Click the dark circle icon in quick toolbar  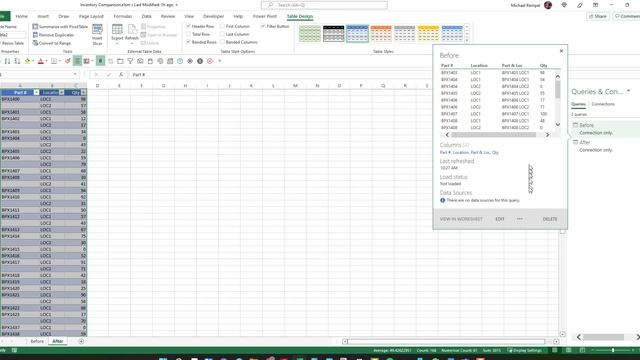coord(200,61)
